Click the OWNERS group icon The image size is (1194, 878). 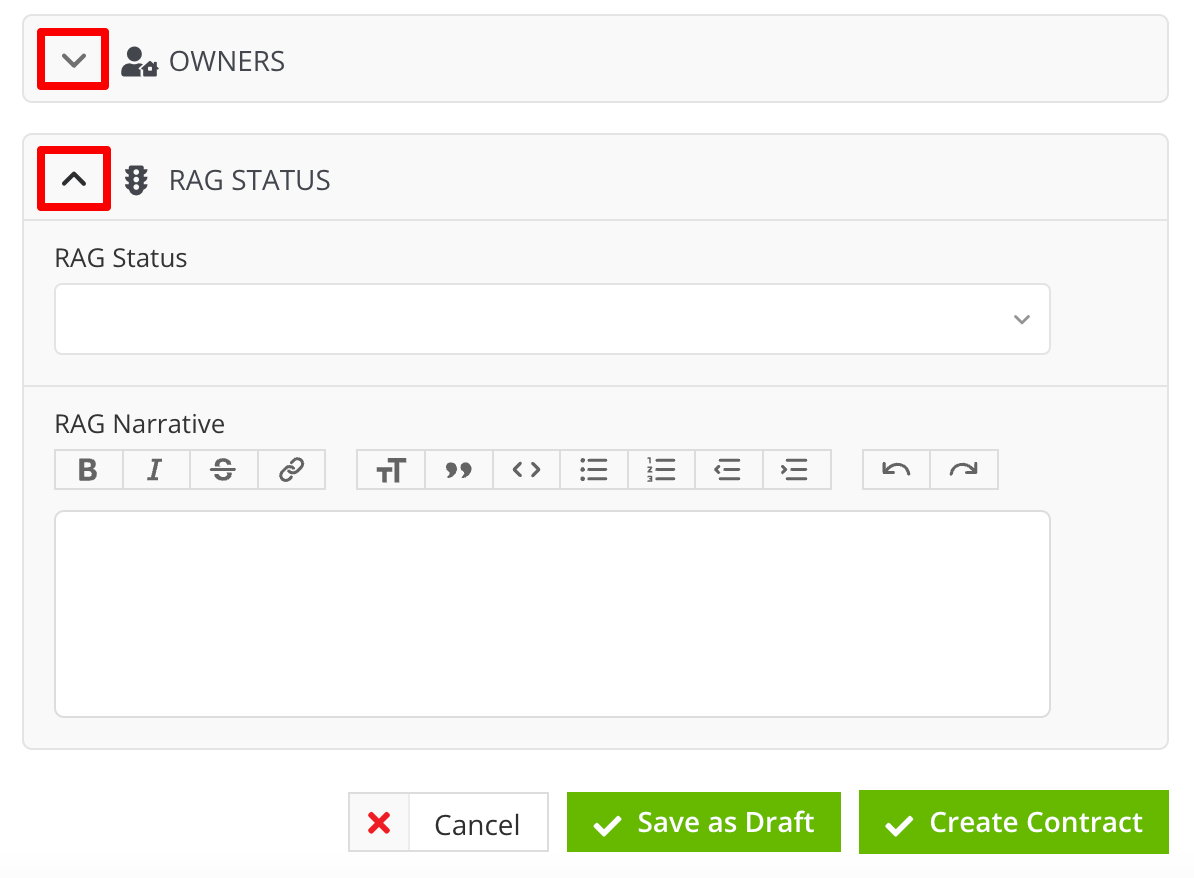click(x=139, y=60)
